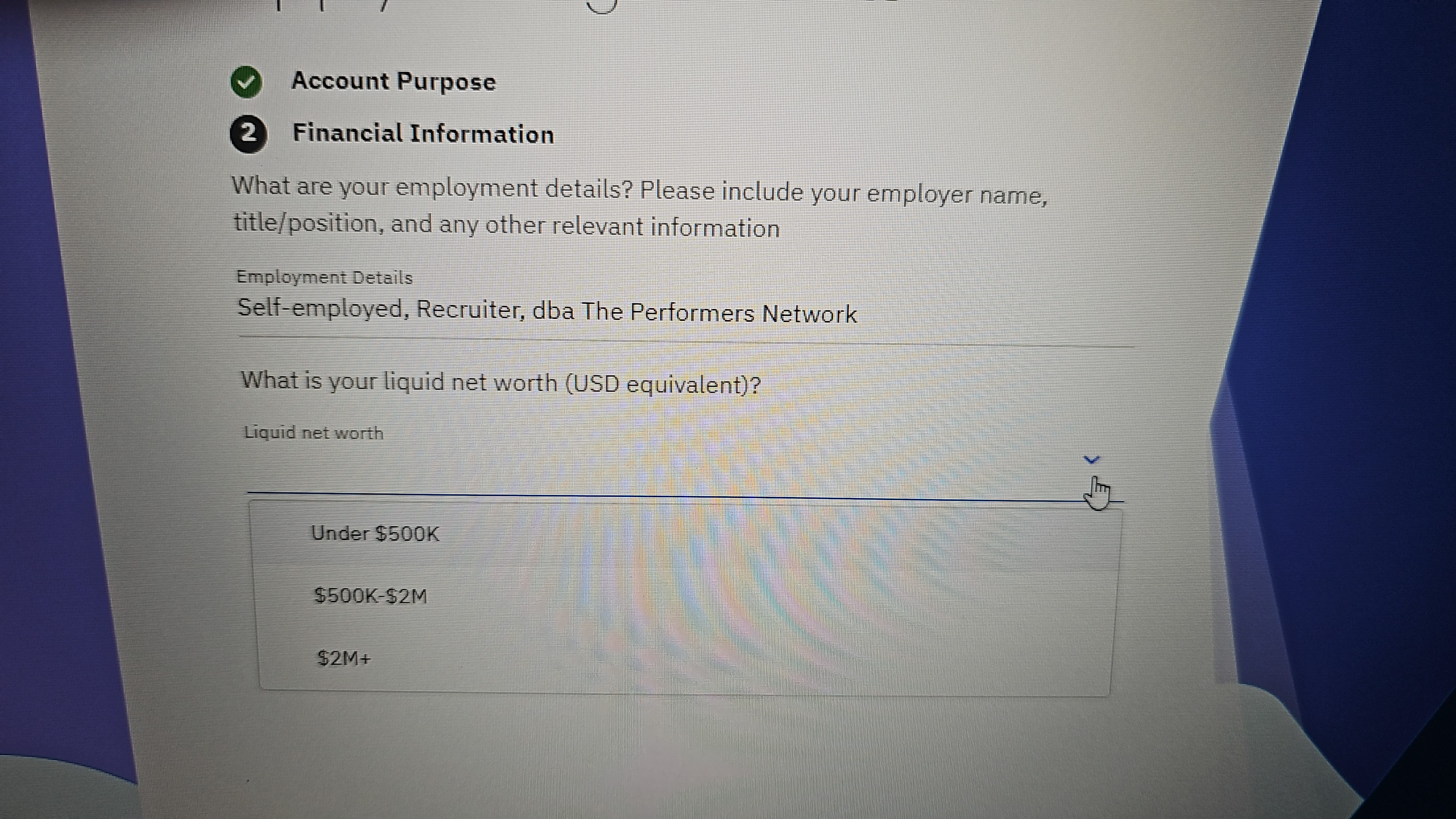The image size is (1456, 819).
Task: Click the liquid net worth question text
Action: click(501, 383)
